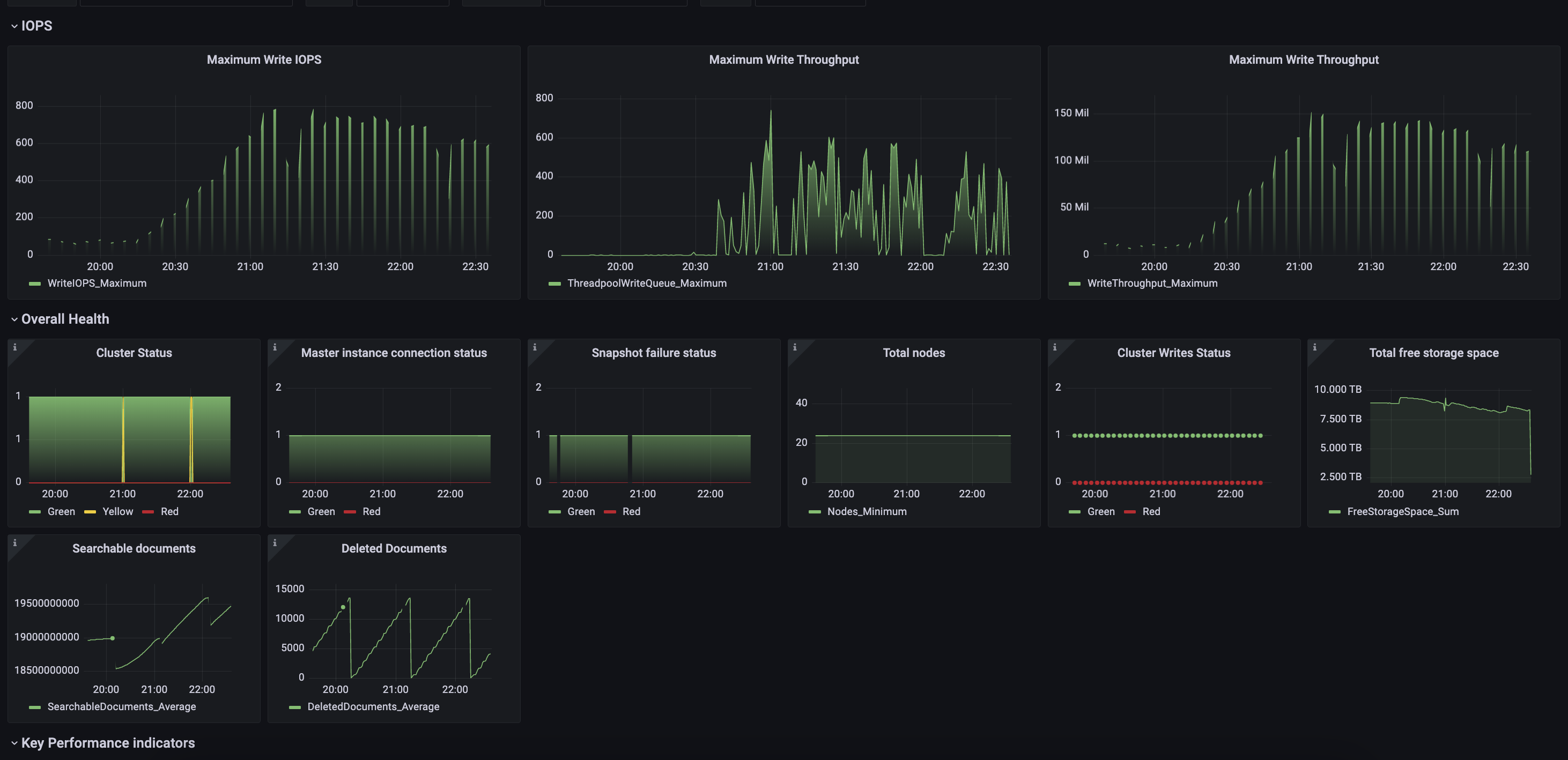This screenshot has height=760, width=1568.
Task: Click info icon on Cluster Status panel
Action: click(x=14, y=347)
